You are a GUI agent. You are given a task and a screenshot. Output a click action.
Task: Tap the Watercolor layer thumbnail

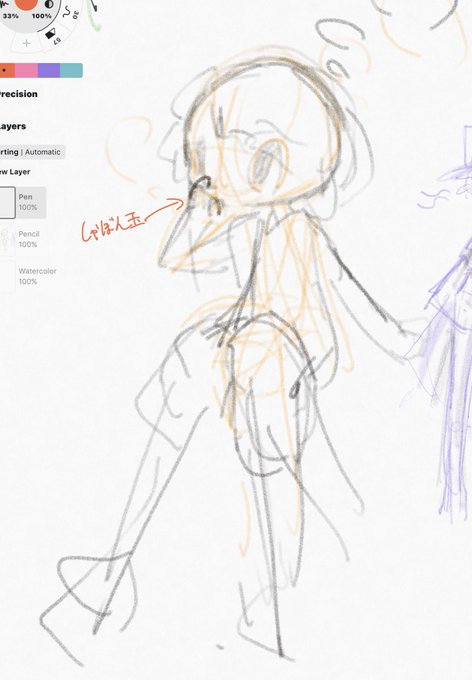[7, 276]
